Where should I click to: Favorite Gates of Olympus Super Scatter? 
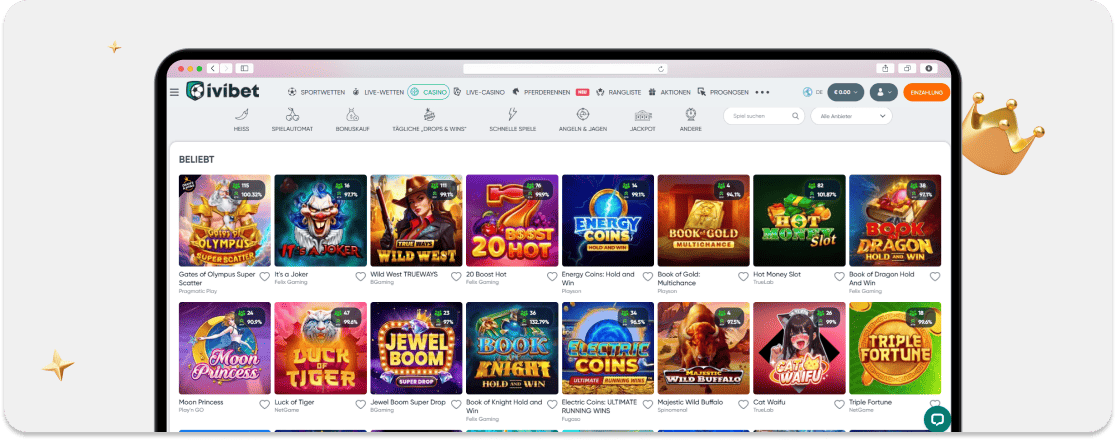click(265, 276)
